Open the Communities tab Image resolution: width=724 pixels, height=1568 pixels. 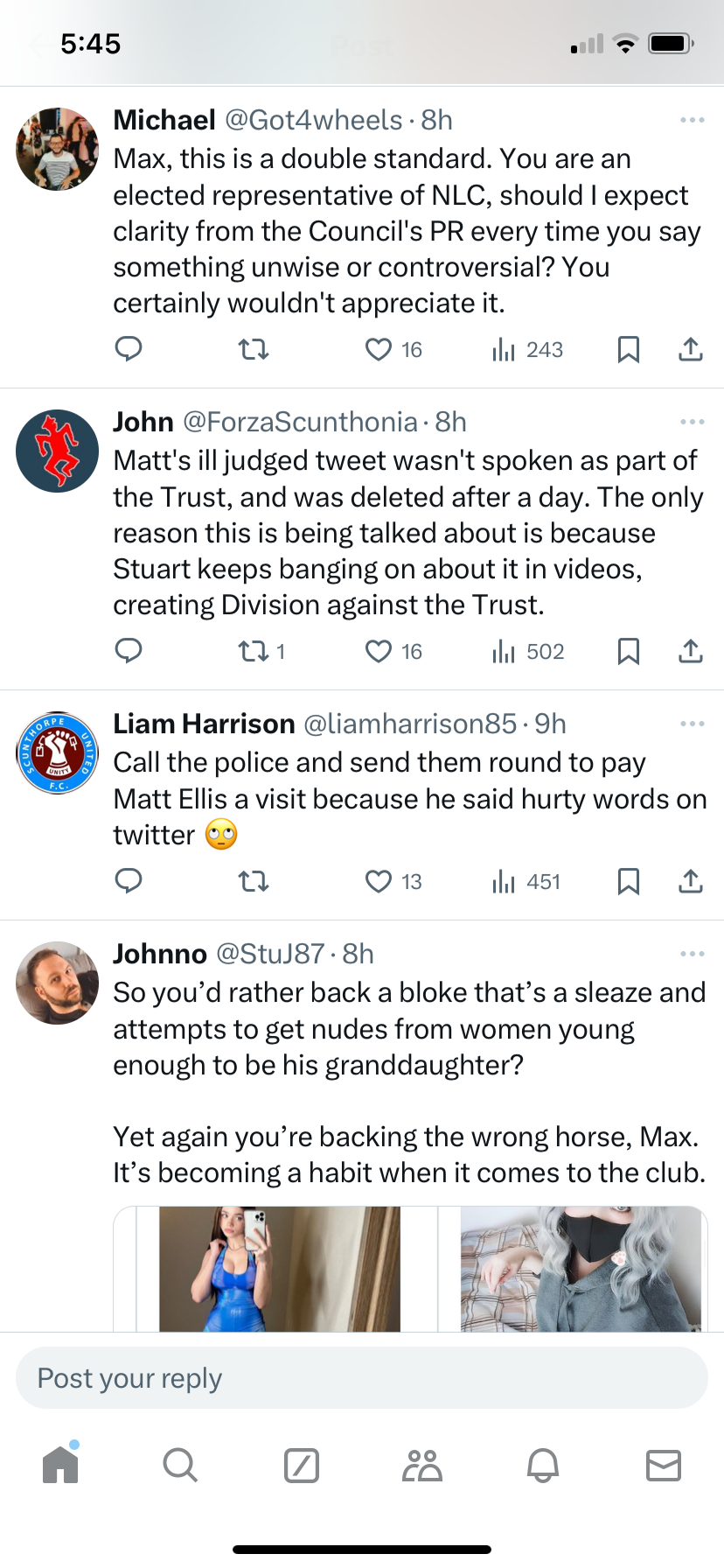[x=422, y=1465]
